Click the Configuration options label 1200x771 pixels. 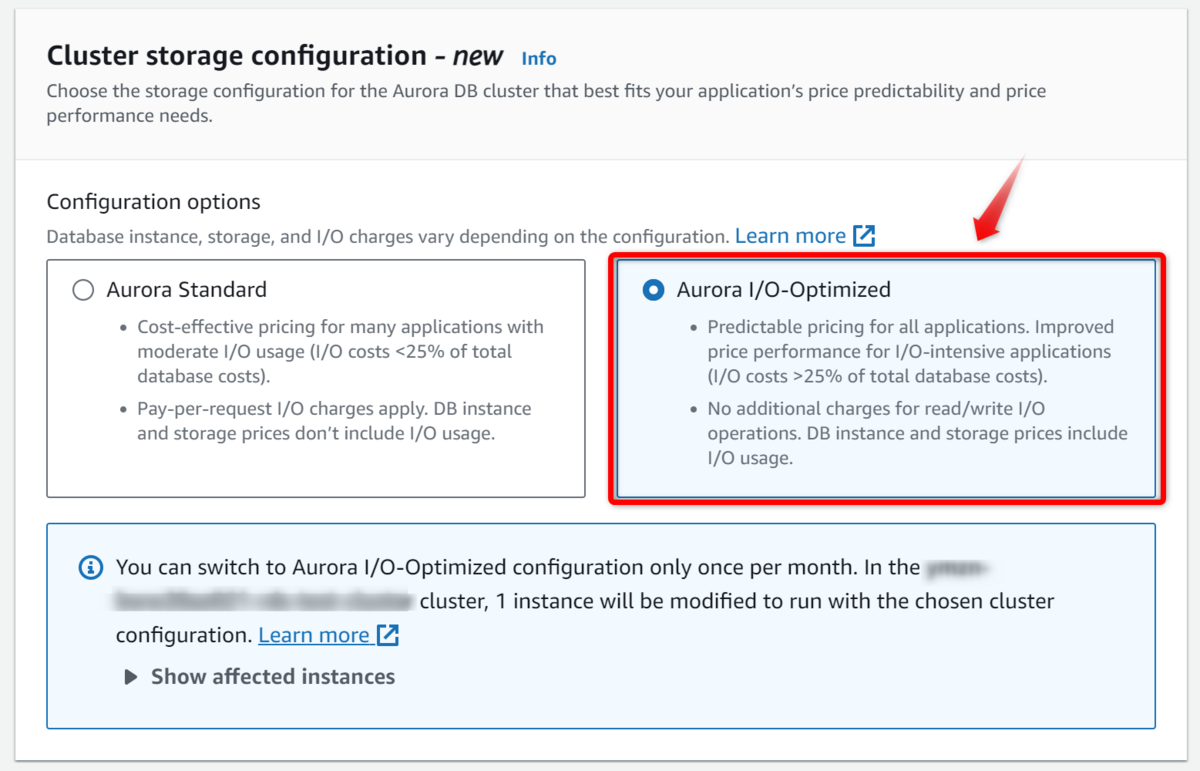point(153,202)
